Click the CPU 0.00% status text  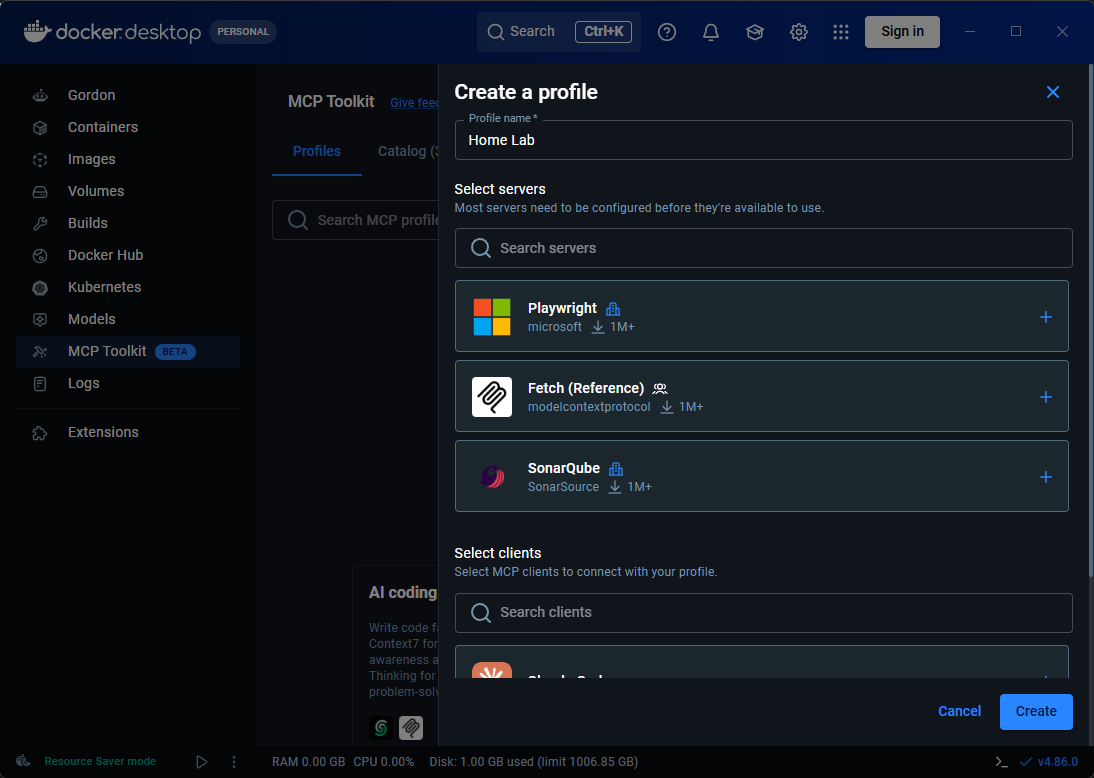pyautogui.click(x=384, y=762)
